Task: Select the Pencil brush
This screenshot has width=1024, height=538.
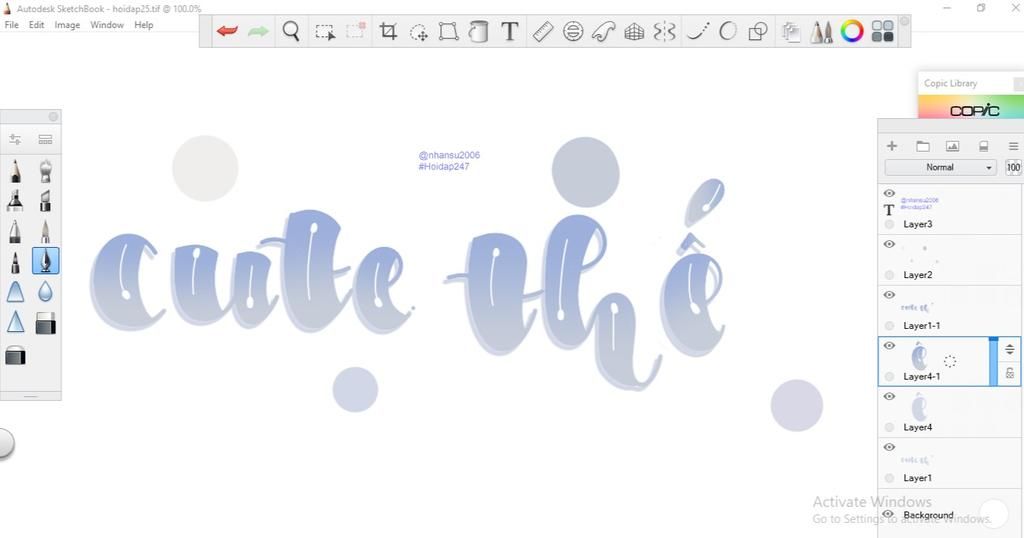Action: [x=15, y=170]
